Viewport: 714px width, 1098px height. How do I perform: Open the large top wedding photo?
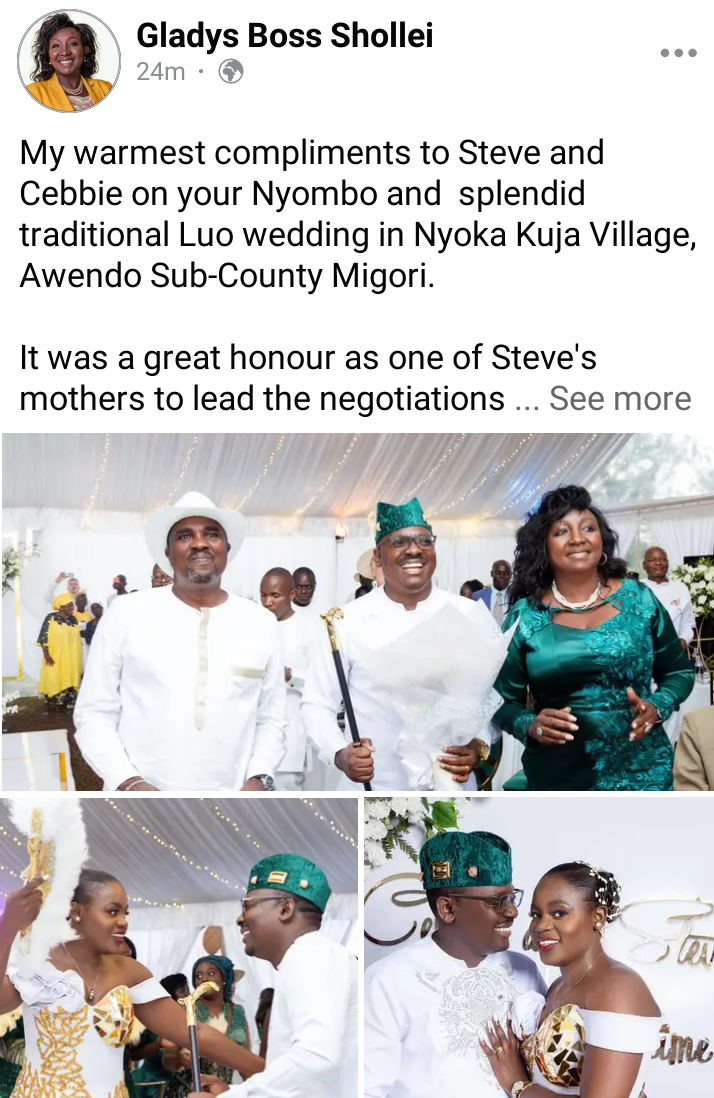coord(357,612)
